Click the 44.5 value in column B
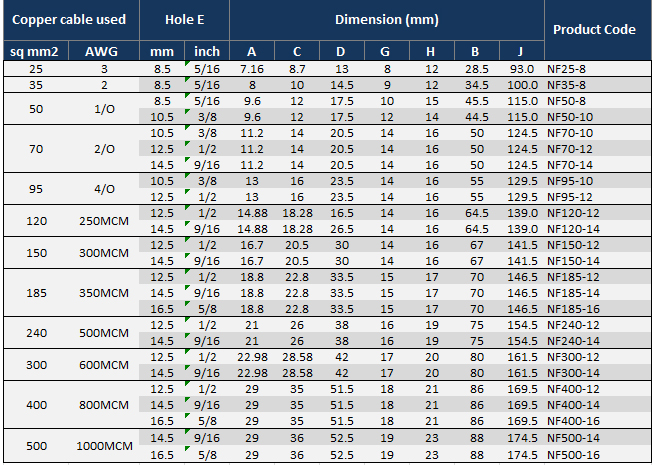655x465 pixels. 477,117
